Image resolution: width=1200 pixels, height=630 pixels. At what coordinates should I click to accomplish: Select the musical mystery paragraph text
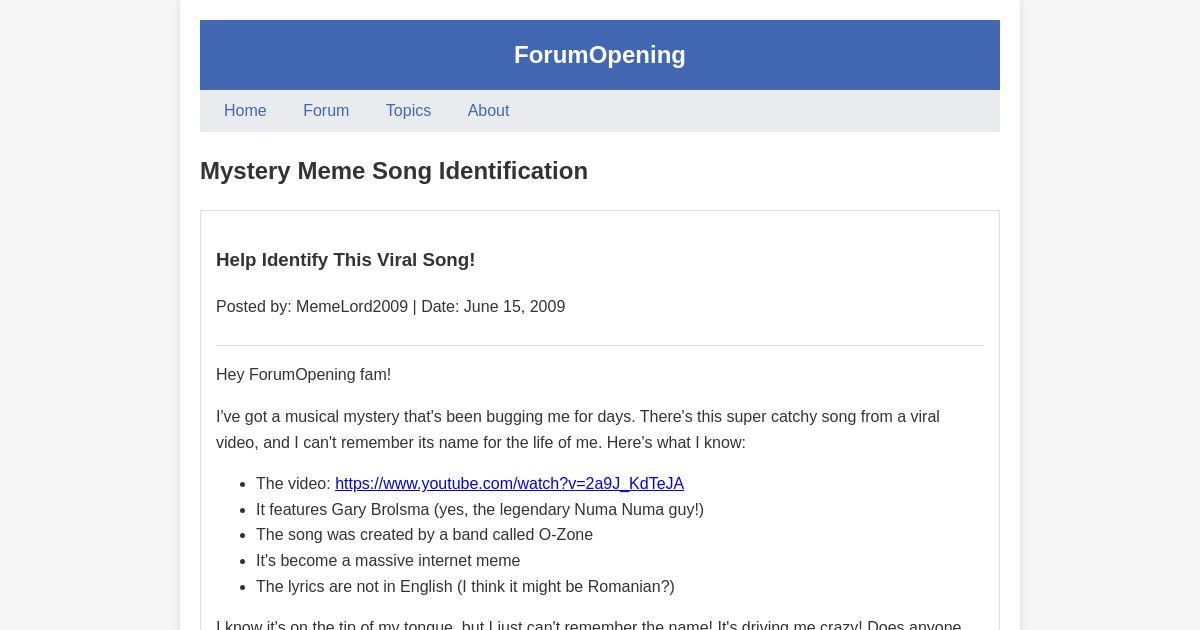pos(577,429)
